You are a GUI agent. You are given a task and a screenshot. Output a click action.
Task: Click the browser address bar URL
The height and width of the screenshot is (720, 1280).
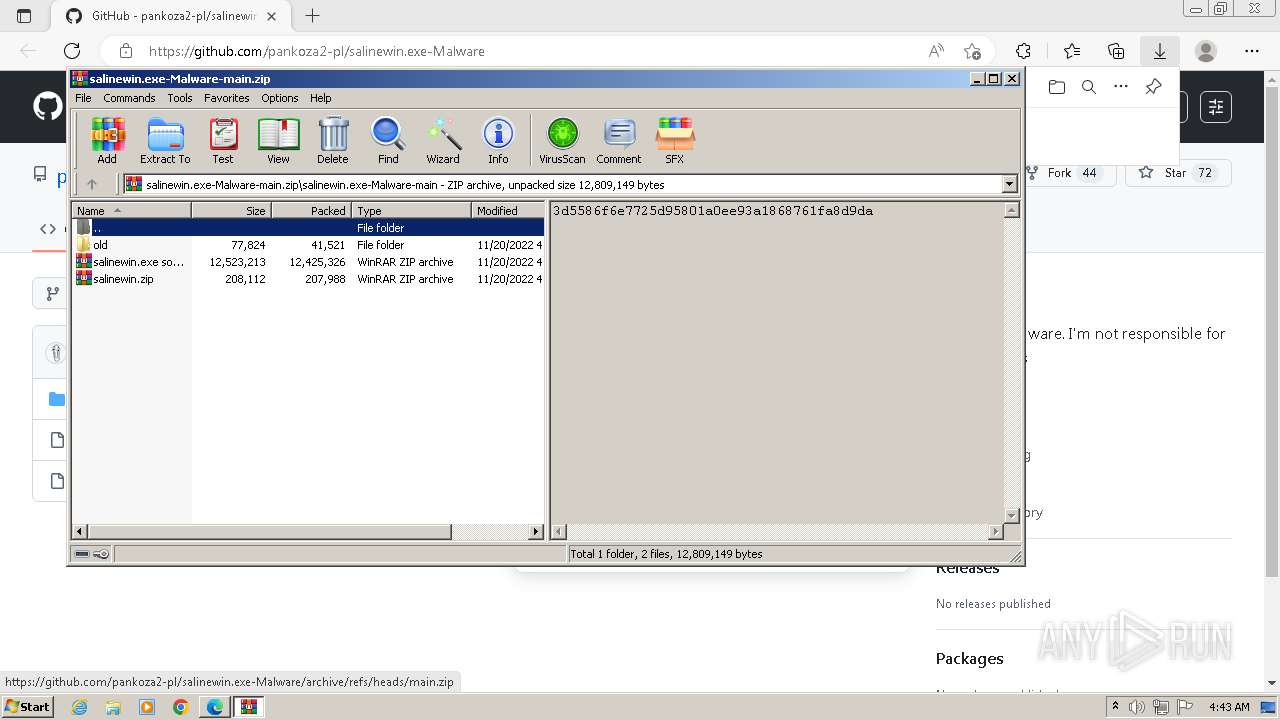click(x=317, y=51)
